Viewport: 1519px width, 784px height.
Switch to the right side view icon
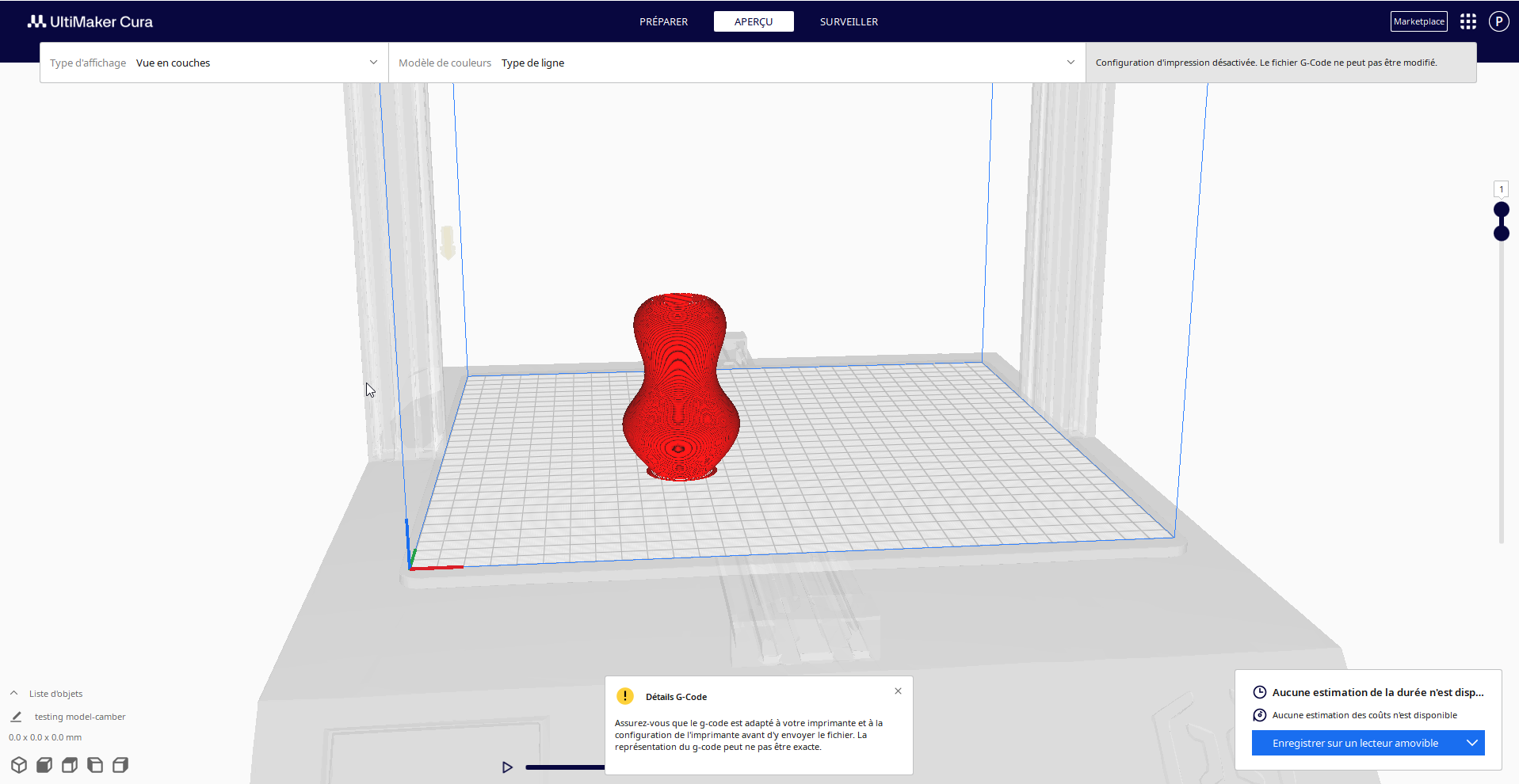[120, 765]
